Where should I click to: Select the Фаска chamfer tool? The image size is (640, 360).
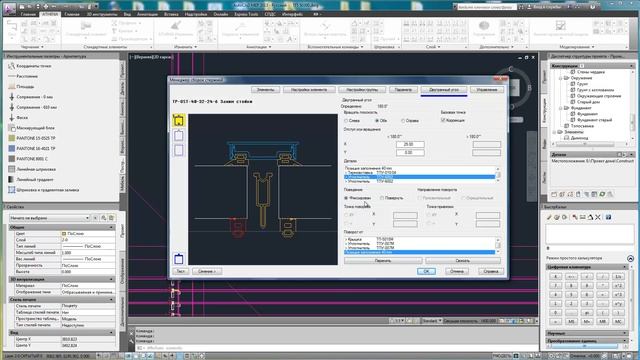(18, 118)
